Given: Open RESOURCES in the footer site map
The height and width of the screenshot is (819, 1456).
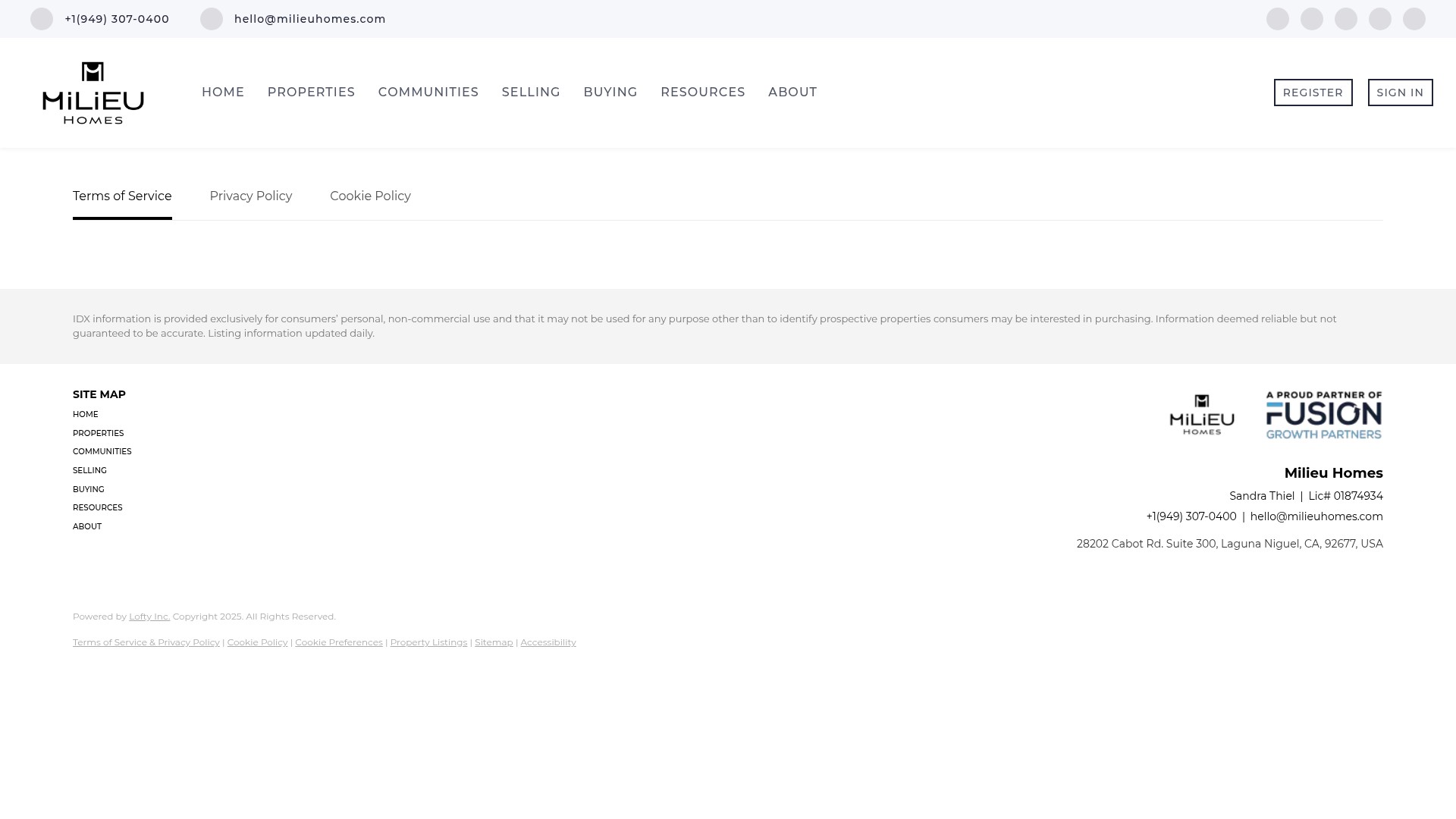Looking at the screenshot, I should [x=98, y=508].
